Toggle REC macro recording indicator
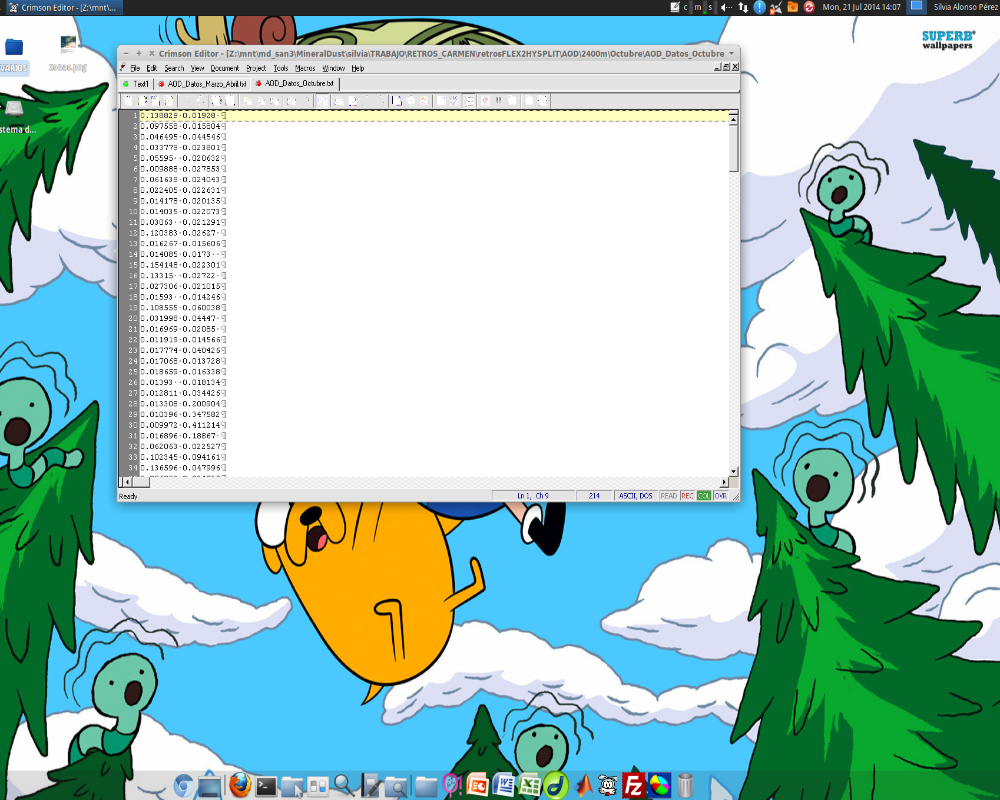 tap(687, 496)
